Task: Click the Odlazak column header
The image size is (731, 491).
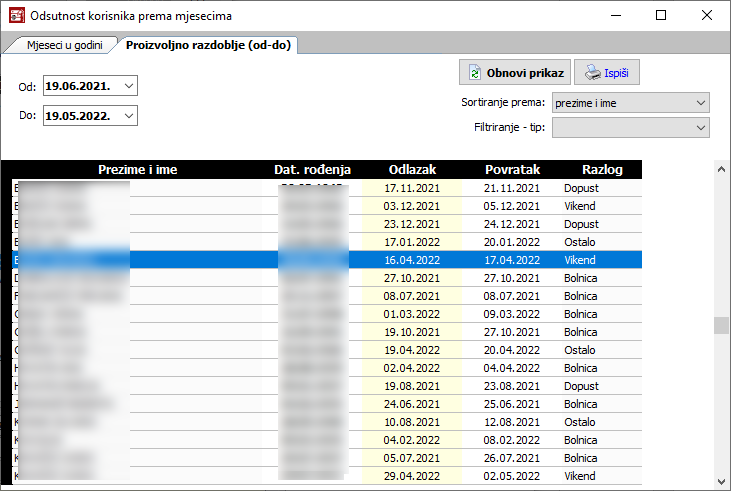Action: click(x=411, y=170)
